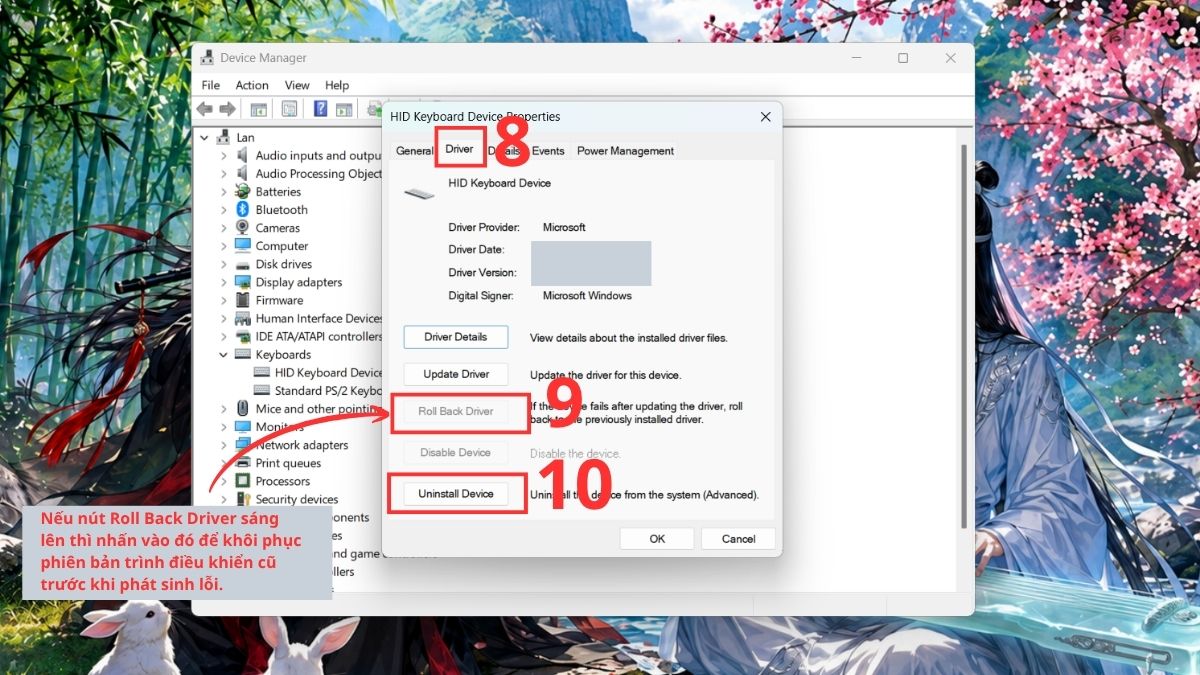Screen dimensions: 1200x675
Task: Toggle the show/hide console tree toolbar icon
Action: coord(259,109)
